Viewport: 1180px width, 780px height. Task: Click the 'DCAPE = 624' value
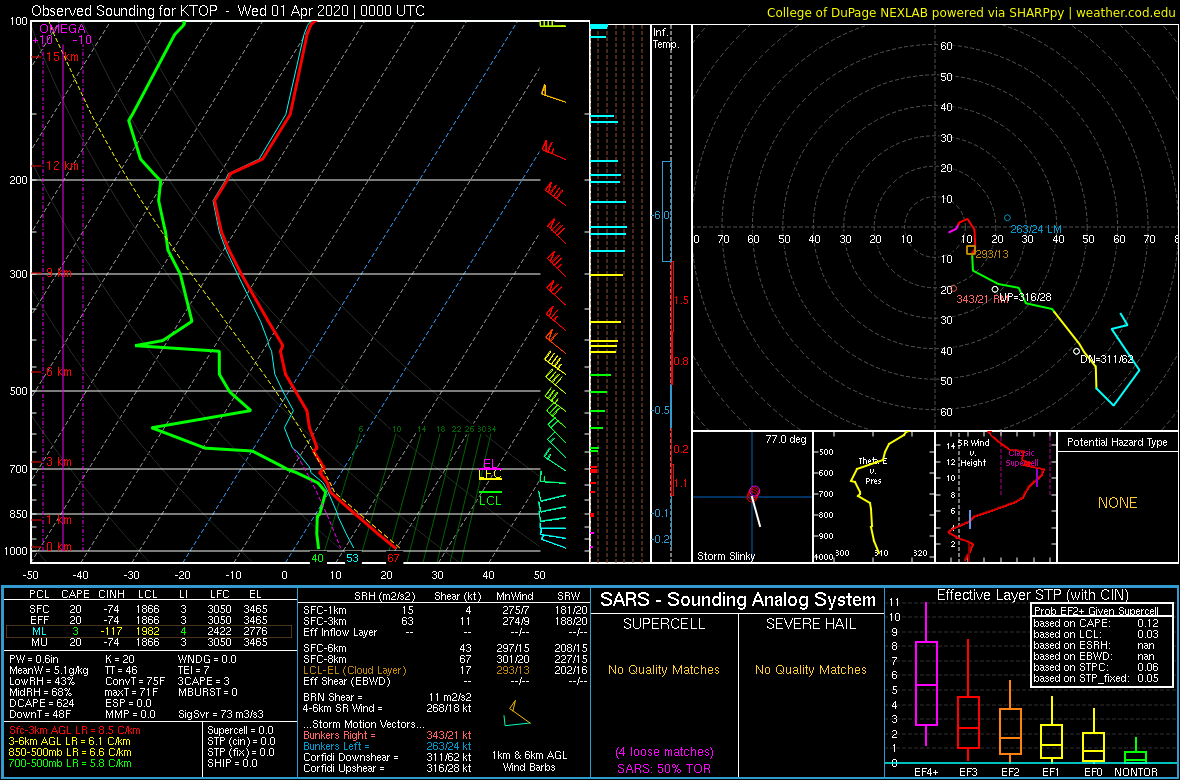tap(39, 702)
